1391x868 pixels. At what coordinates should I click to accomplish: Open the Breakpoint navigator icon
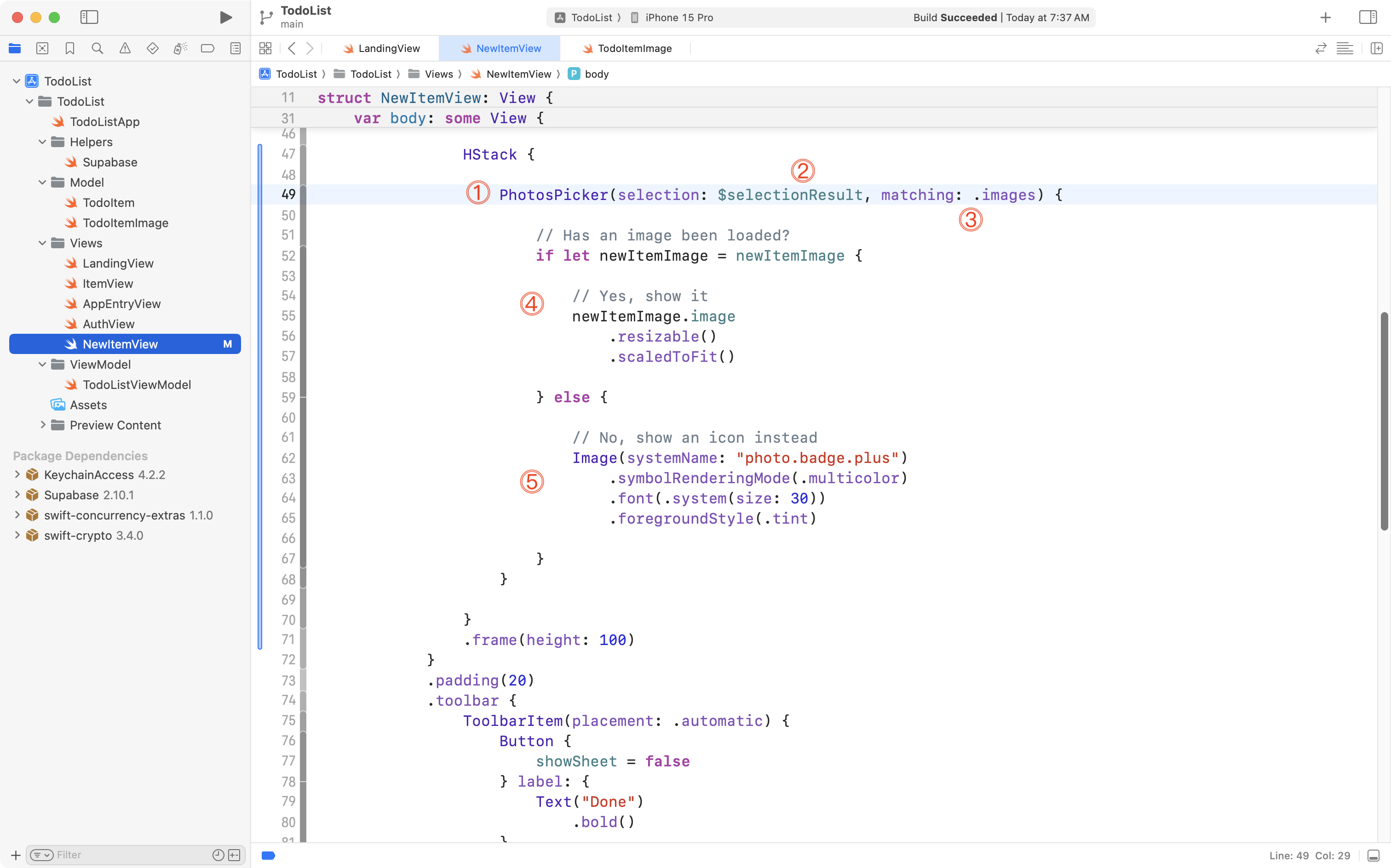point(207,48)
